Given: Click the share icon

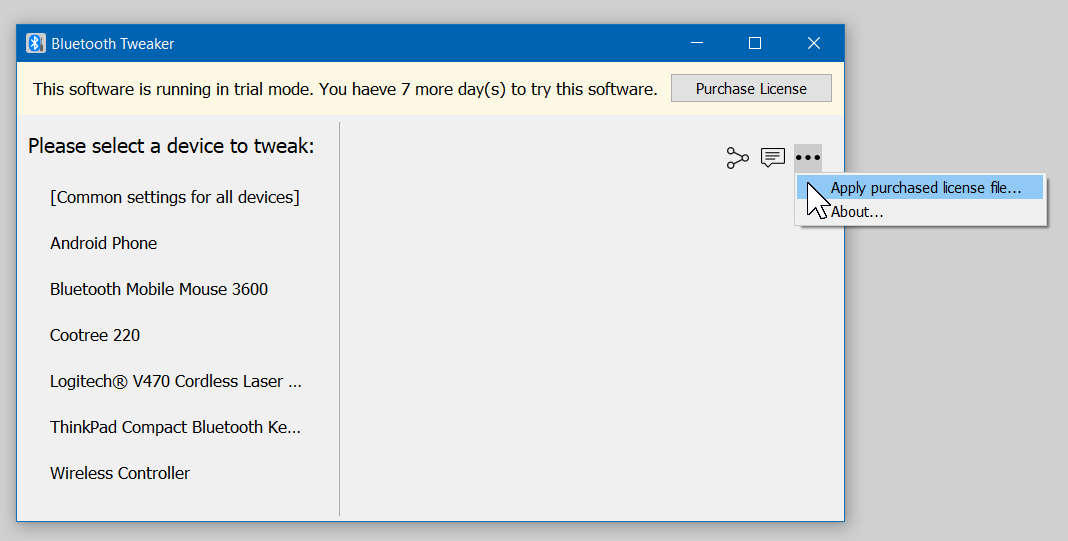Looking at the screenshot, I should [737, 158].
